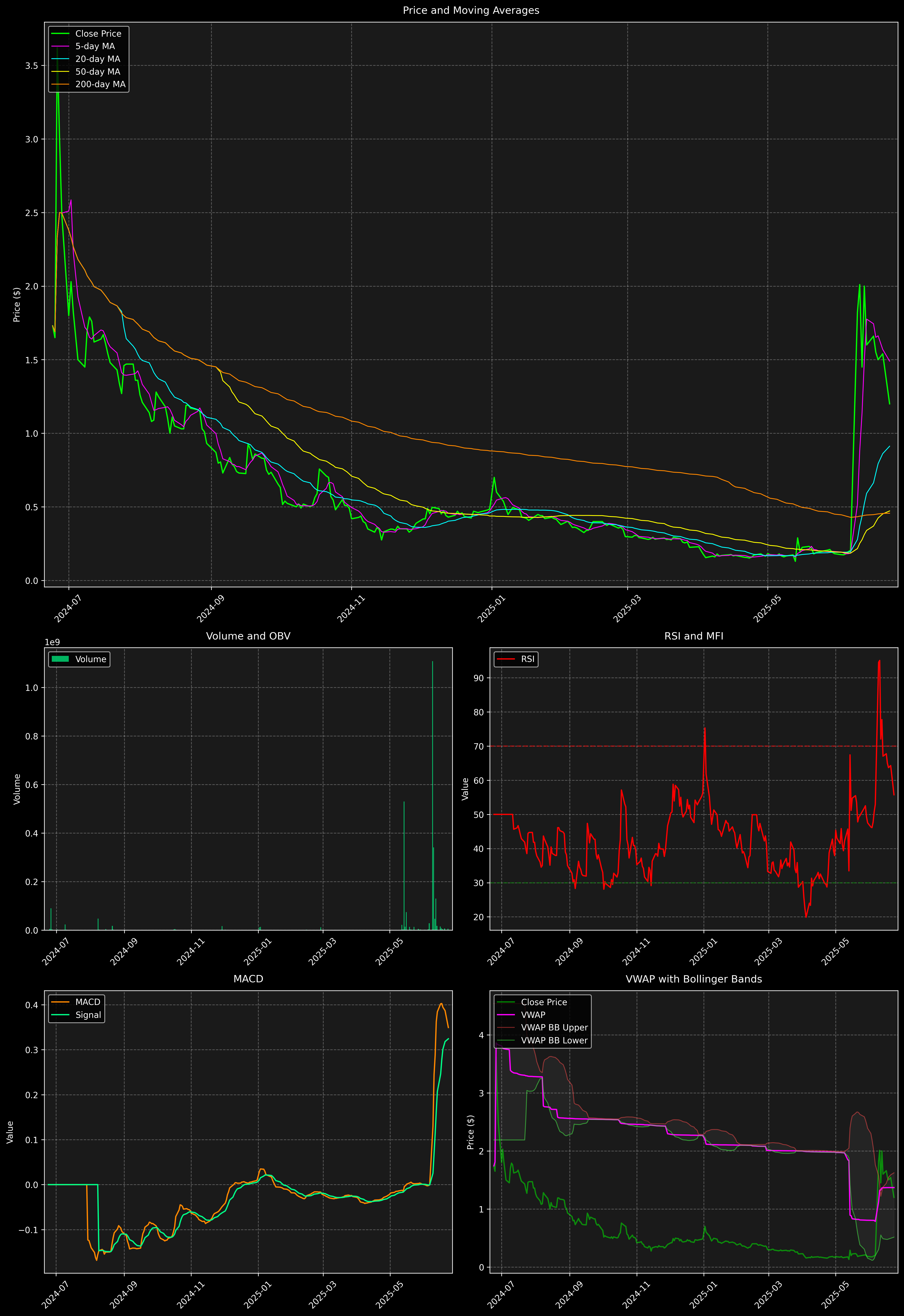Click the green Volume swatch in the legend

coord(60,659)
